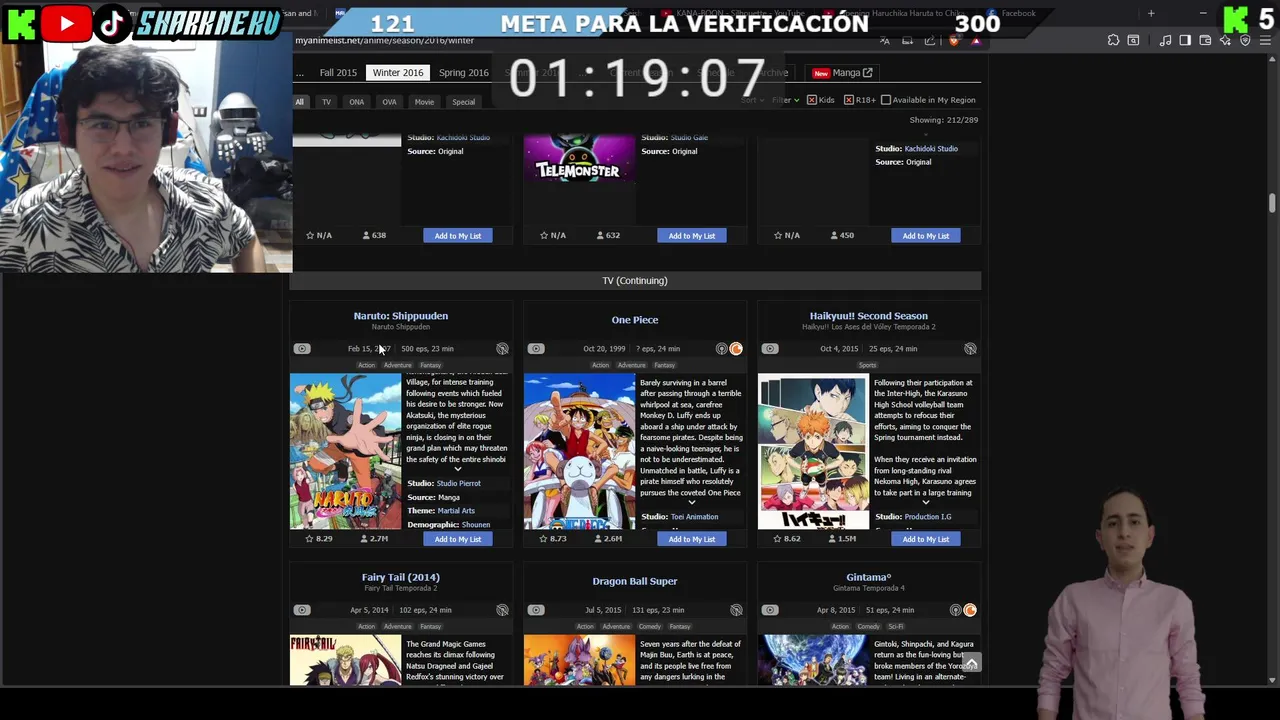
Task: Click the star score icon on One Piece card
Action: pos(544,539)
